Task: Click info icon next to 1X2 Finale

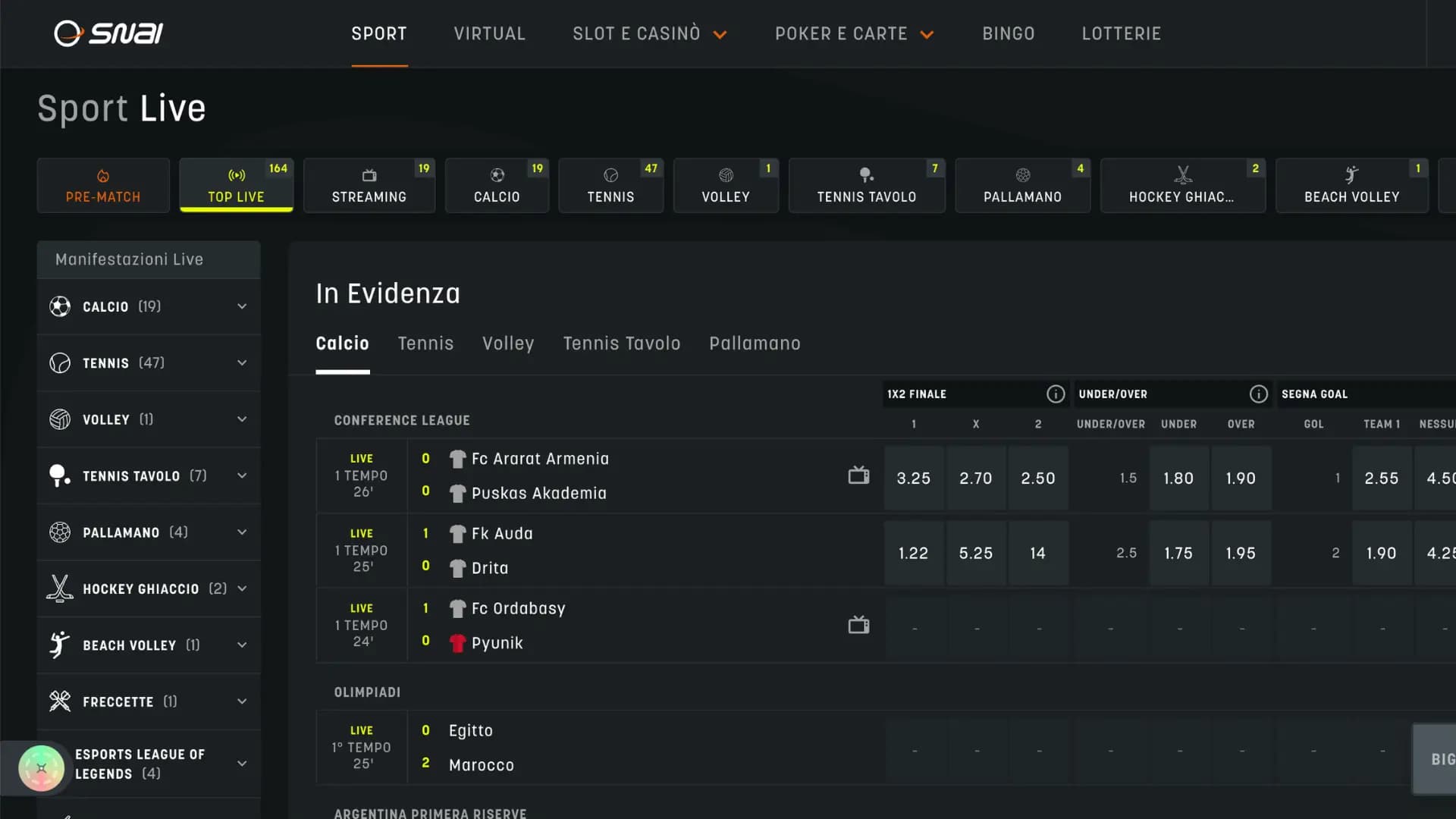Action: (x=1055, y=394)
